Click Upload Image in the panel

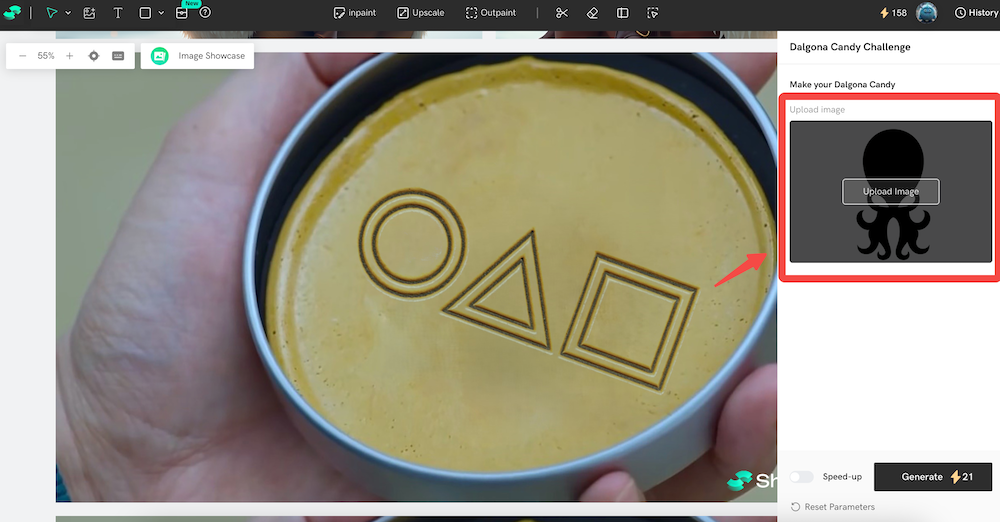pyautogui.click(x=890, y=191)
